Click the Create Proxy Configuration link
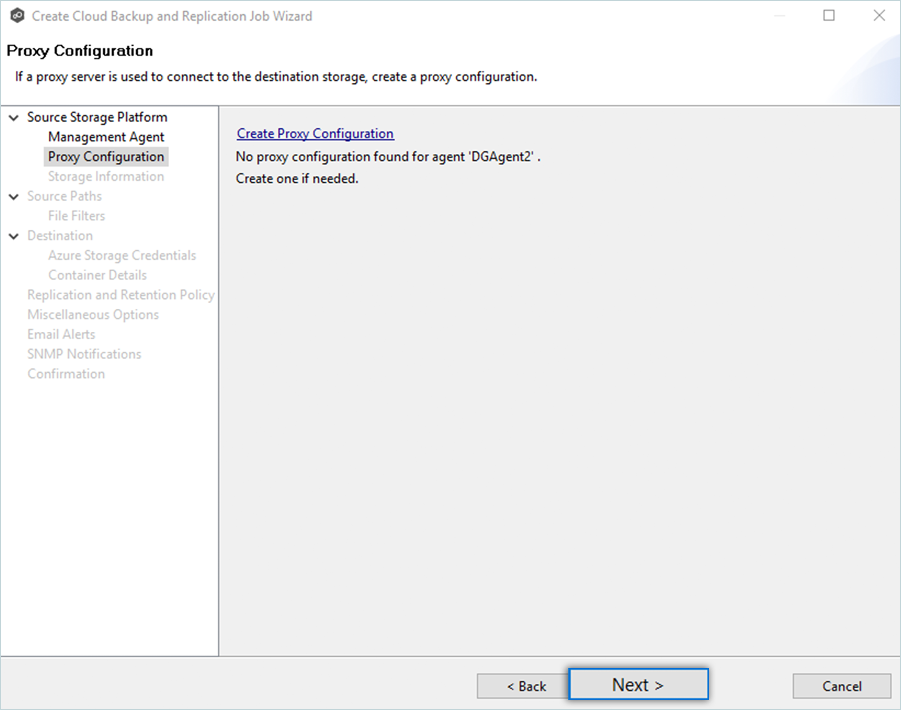 [315, 133]
